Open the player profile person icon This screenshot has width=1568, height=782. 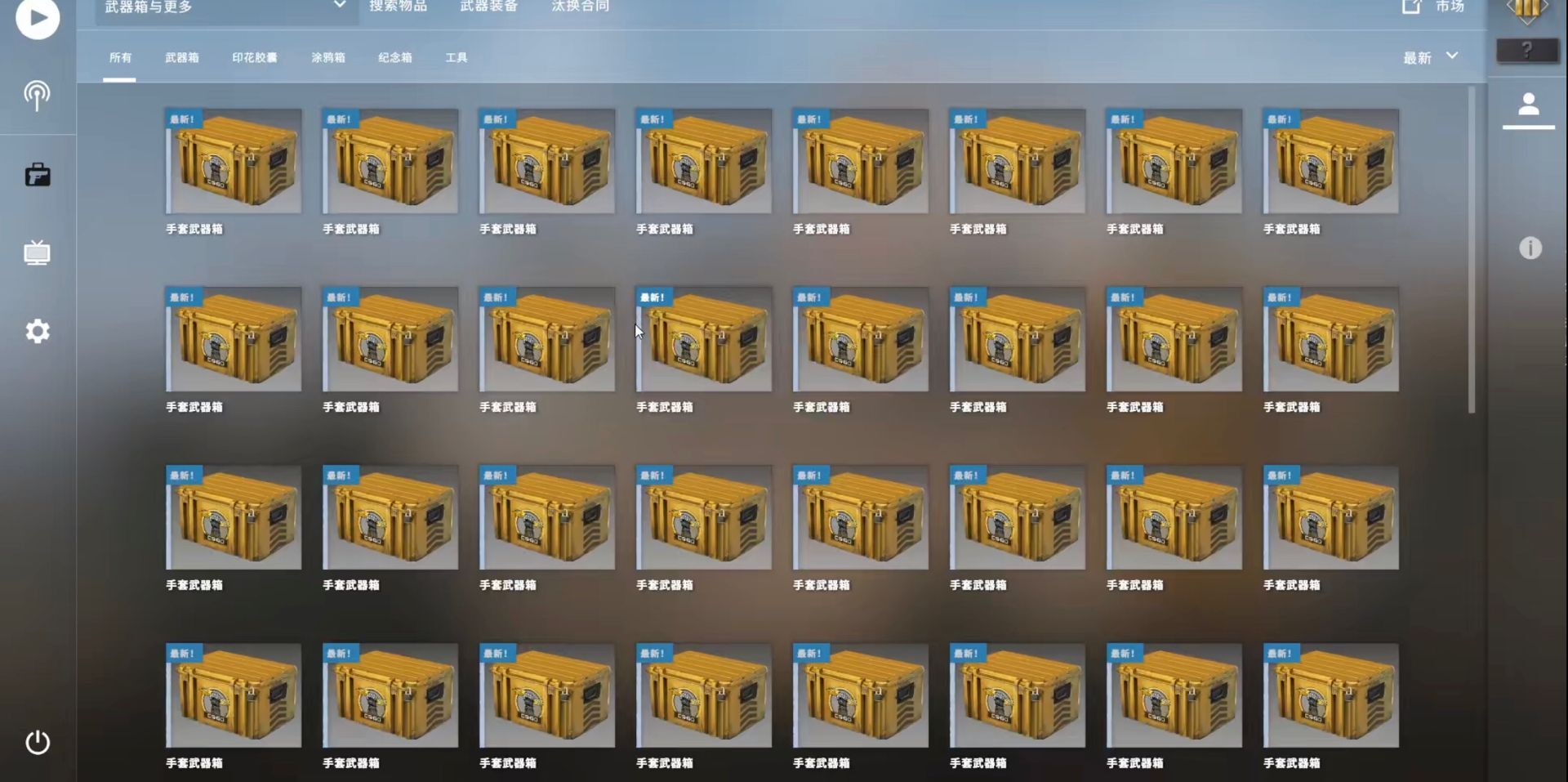click(x=1528, y=105)
